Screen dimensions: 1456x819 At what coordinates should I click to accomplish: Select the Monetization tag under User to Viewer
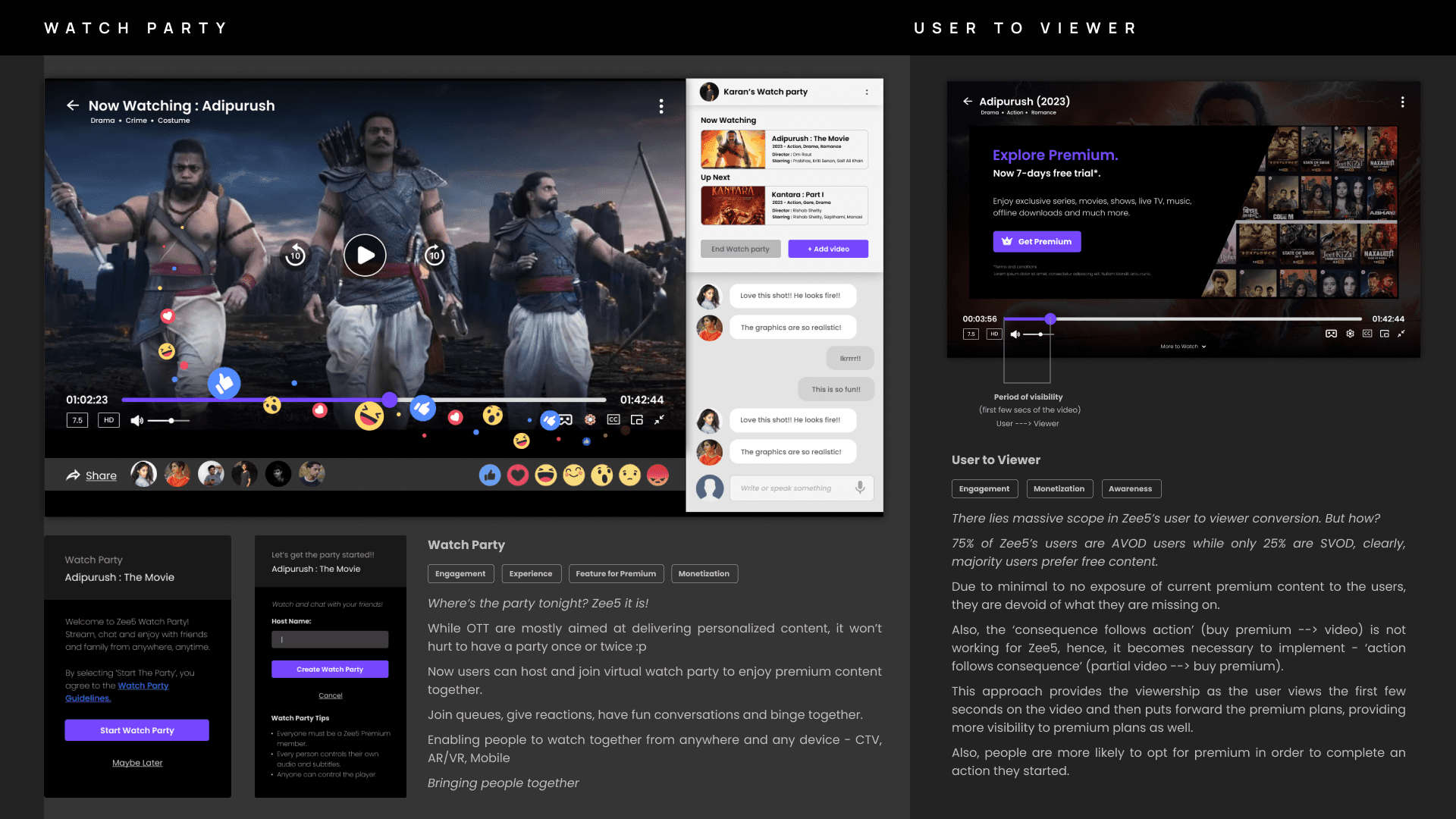point(1060,489)
